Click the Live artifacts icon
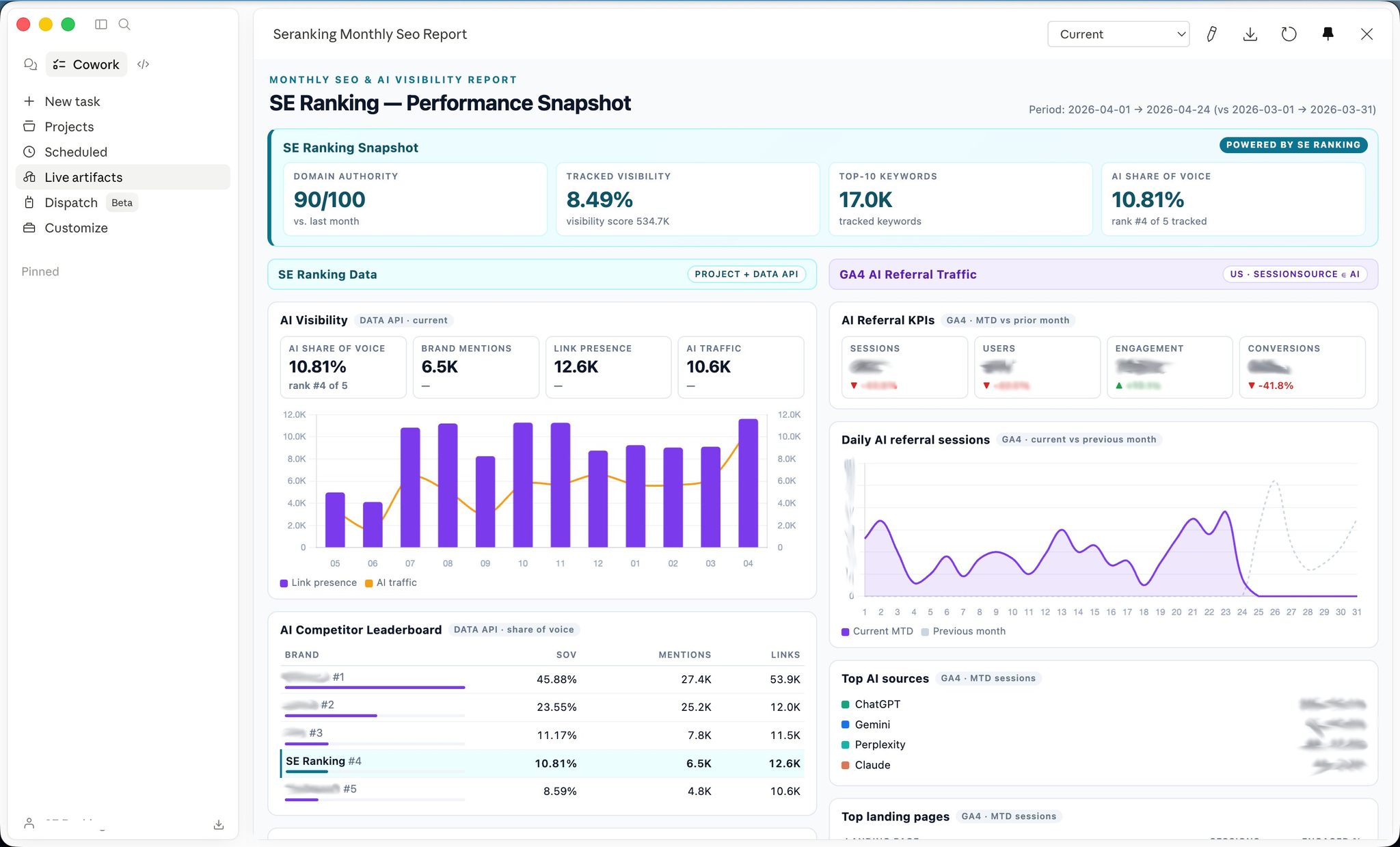Viewport: 1400px width, 847px height. coord(29,177)
